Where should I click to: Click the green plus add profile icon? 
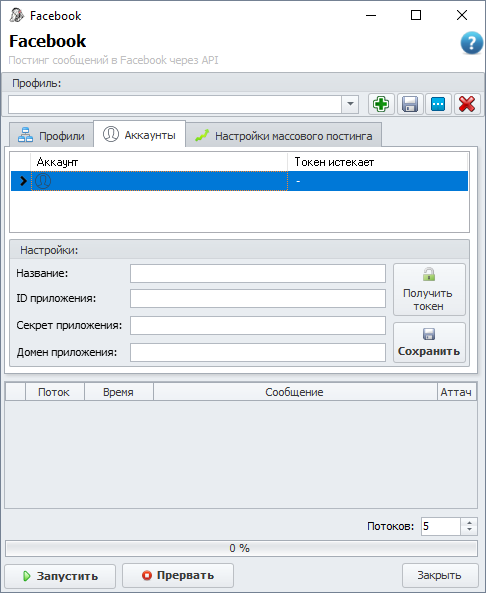pos(381,104)
